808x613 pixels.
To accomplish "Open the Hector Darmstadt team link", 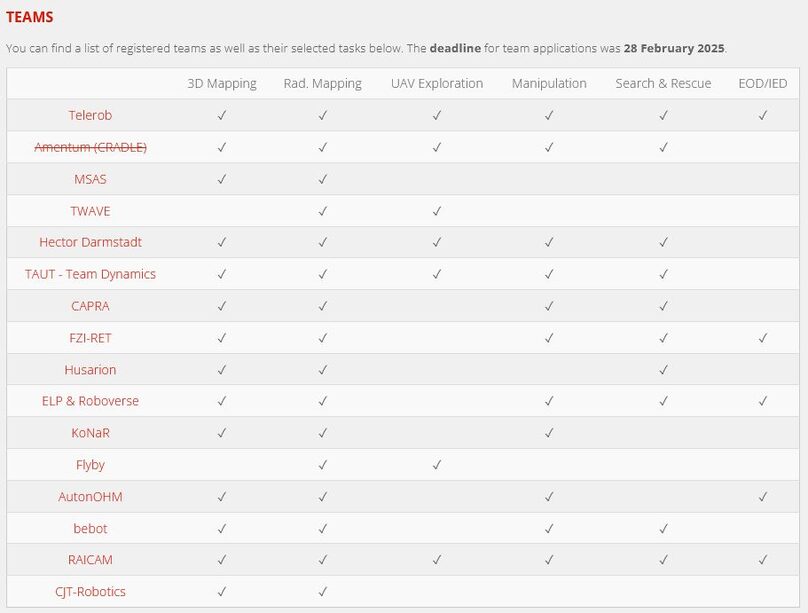I will click(x=90, y=243).
